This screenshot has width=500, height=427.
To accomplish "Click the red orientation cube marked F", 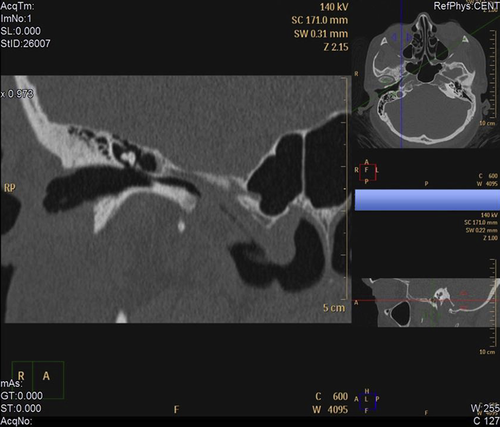I will tap(368, 172).
